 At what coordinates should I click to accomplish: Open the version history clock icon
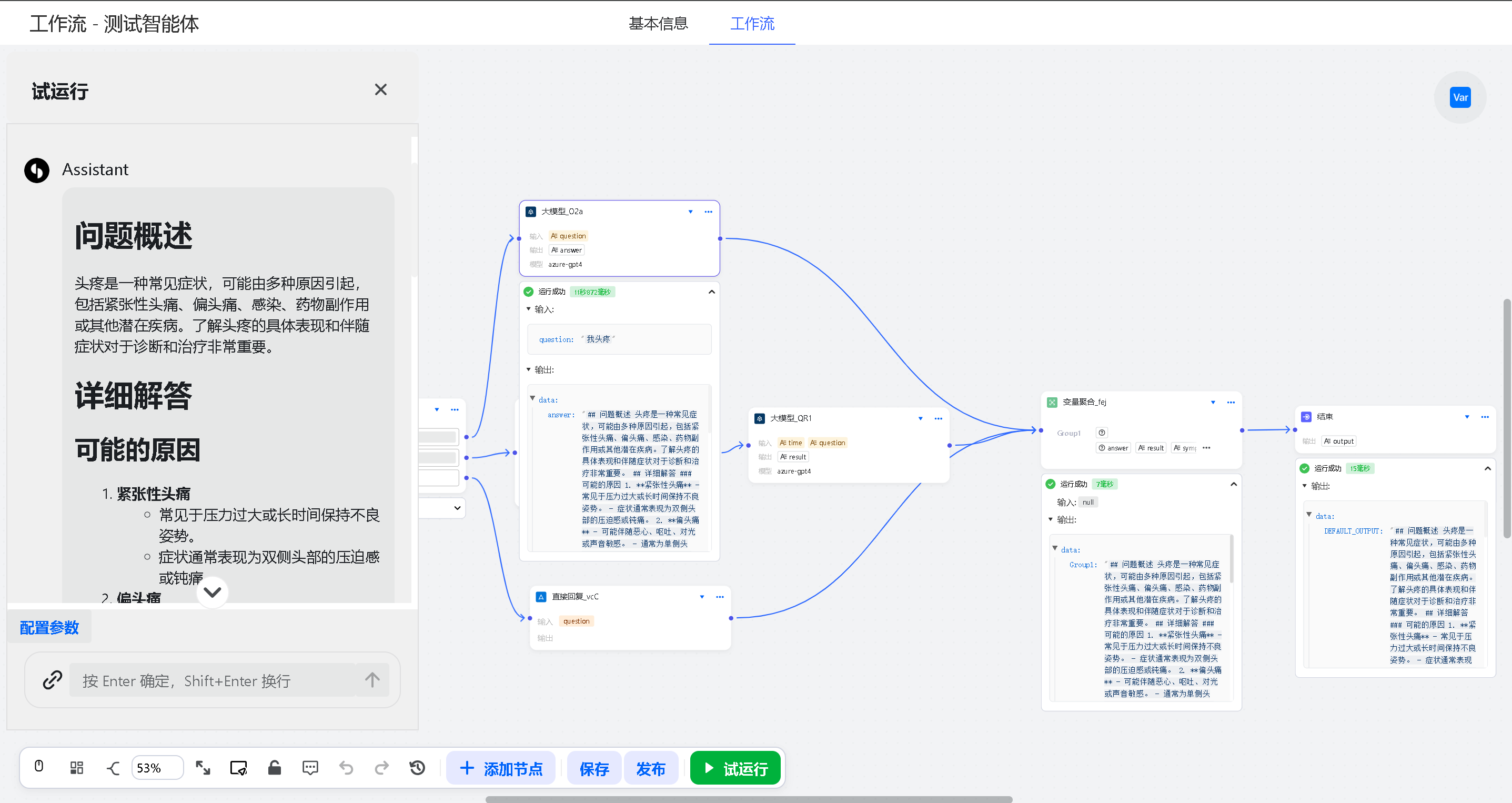click(x=417, y=767)
